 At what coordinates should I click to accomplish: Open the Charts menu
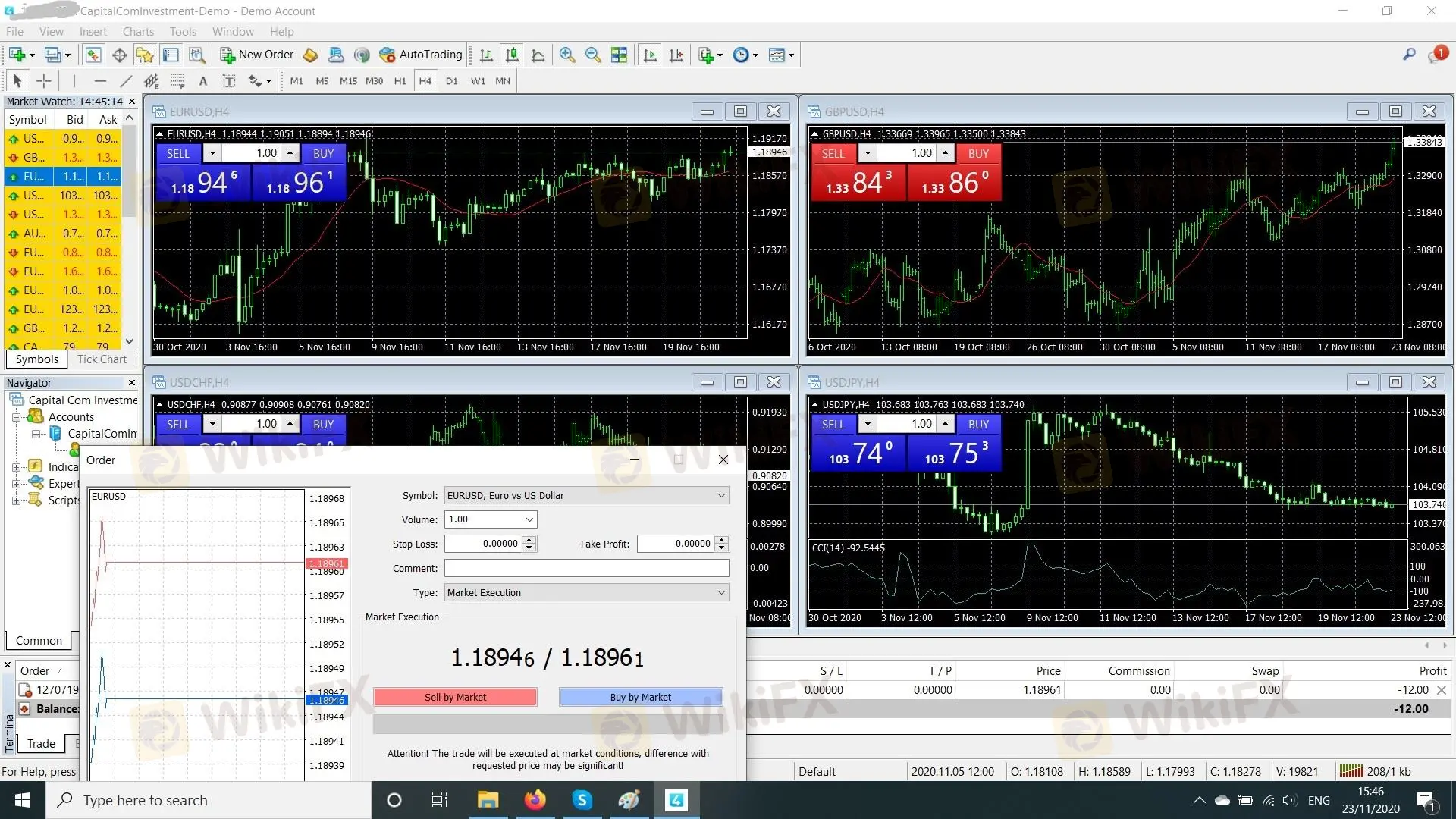point(138,32)
